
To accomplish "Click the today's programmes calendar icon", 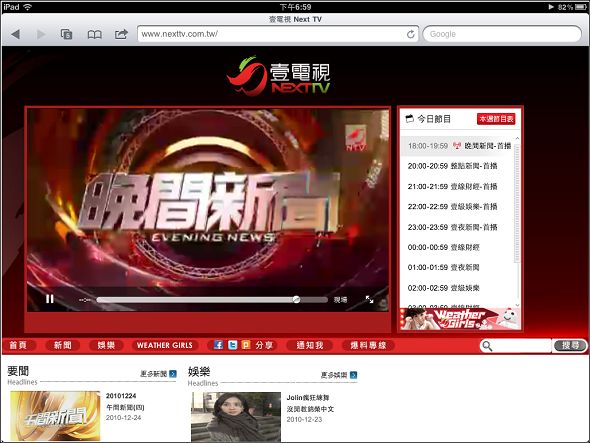I will coord(409,119).
